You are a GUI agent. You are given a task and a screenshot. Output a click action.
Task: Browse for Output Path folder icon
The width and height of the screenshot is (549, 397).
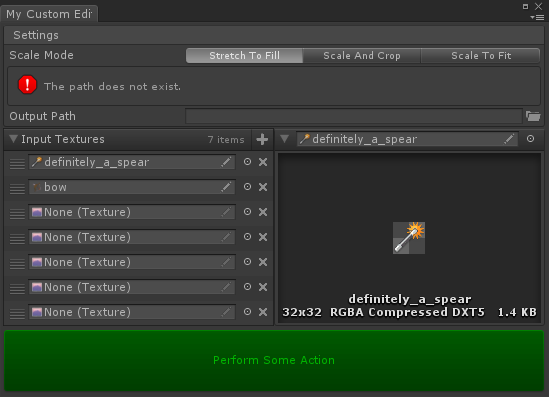coord(533,116)
